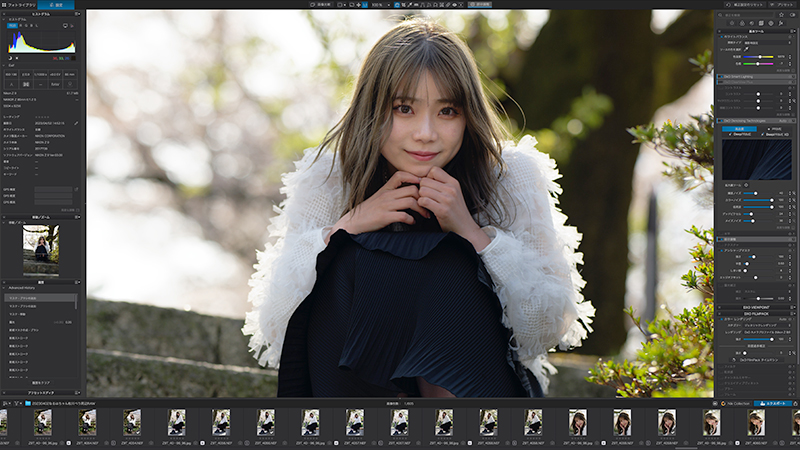
Task: Select the preview thumbnail in navigator panel
Action: pos(41,249)
